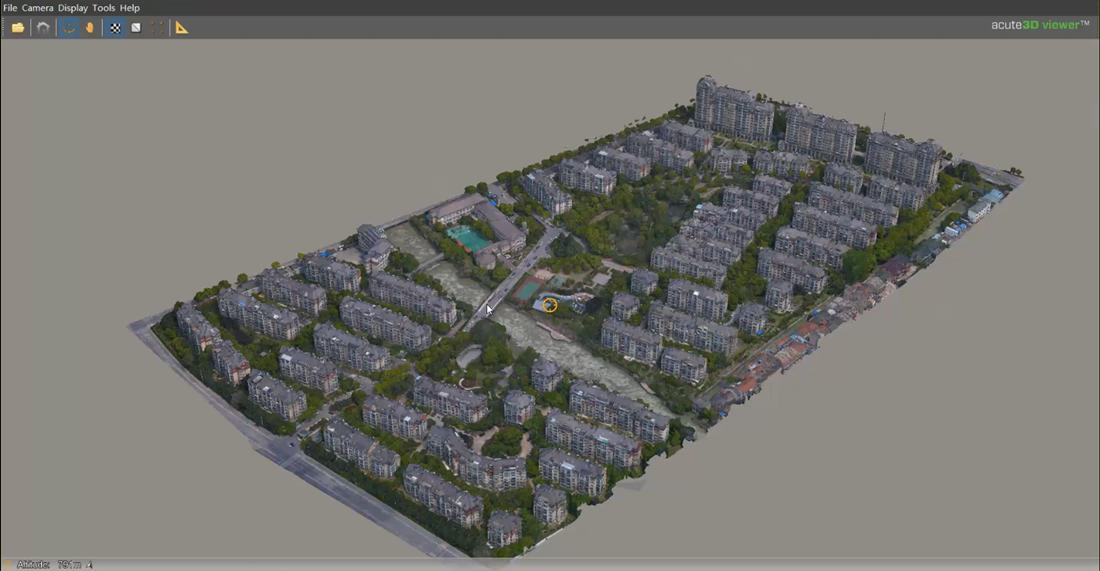This screenshot has width=1100, height=571.
Task: Click the acute3D viewer logo
Action: click(x=1040, y=25)
